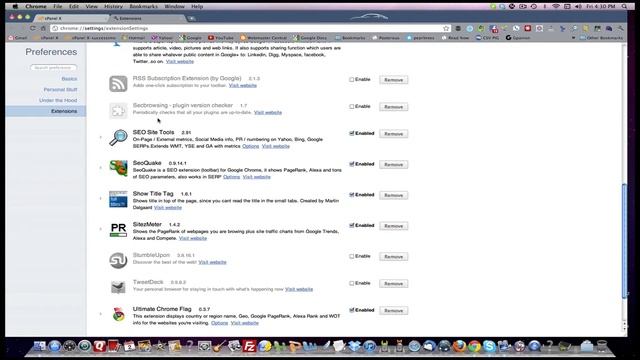Enable the RSS Subscription Extension checkbox
Viewport: 640px width, 360px height.
(351, 80)
